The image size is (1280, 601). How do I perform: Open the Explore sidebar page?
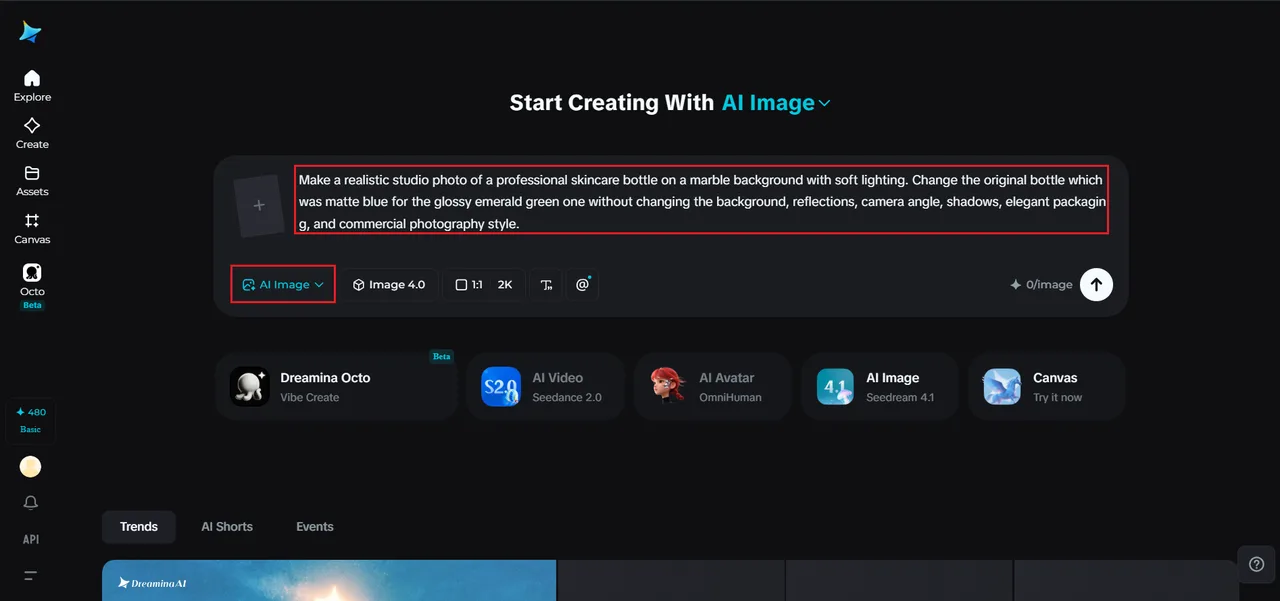coord(32,86)
